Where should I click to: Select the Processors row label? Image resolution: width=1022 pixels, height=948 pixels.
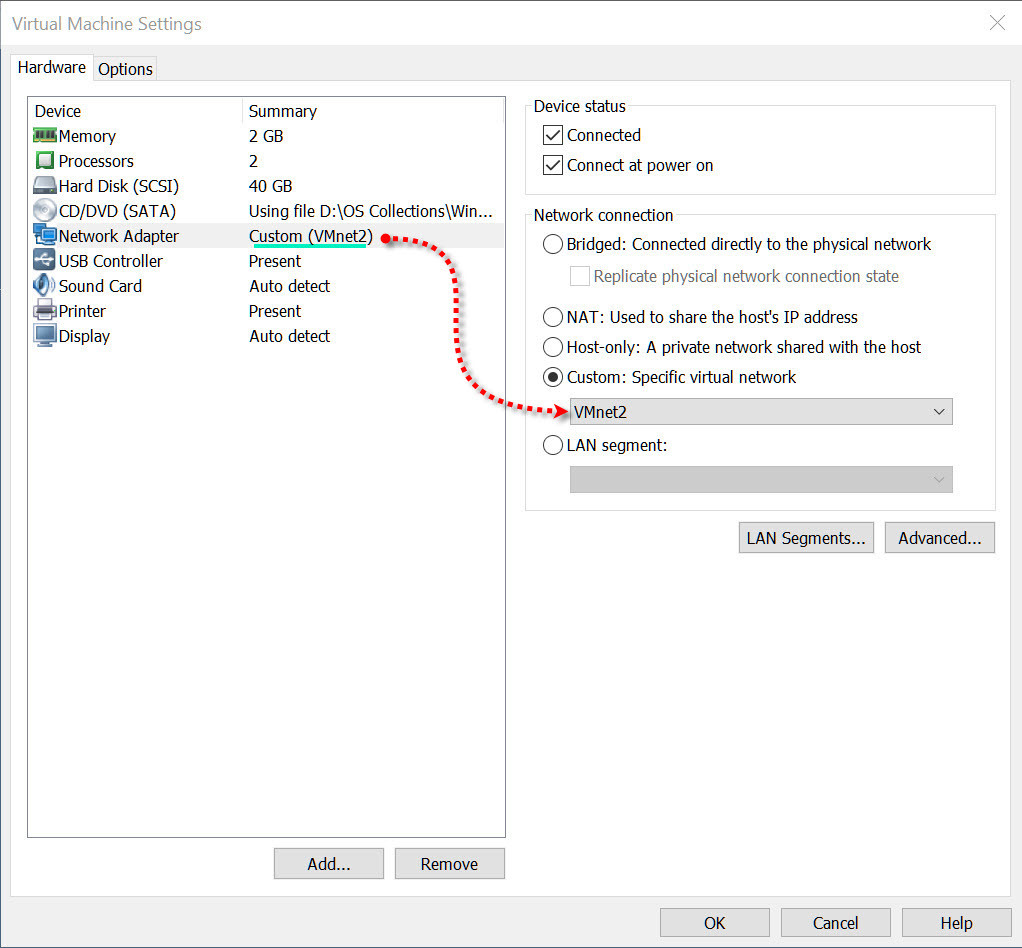pyautogui.click(x=96, y=161)
